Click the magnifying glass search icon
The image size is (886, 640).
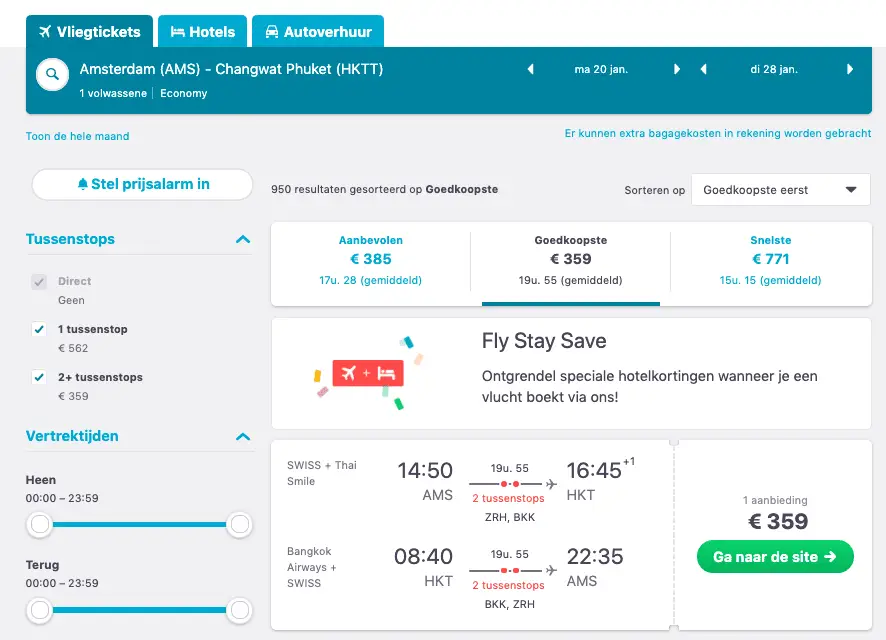click(x=52, y=74)
